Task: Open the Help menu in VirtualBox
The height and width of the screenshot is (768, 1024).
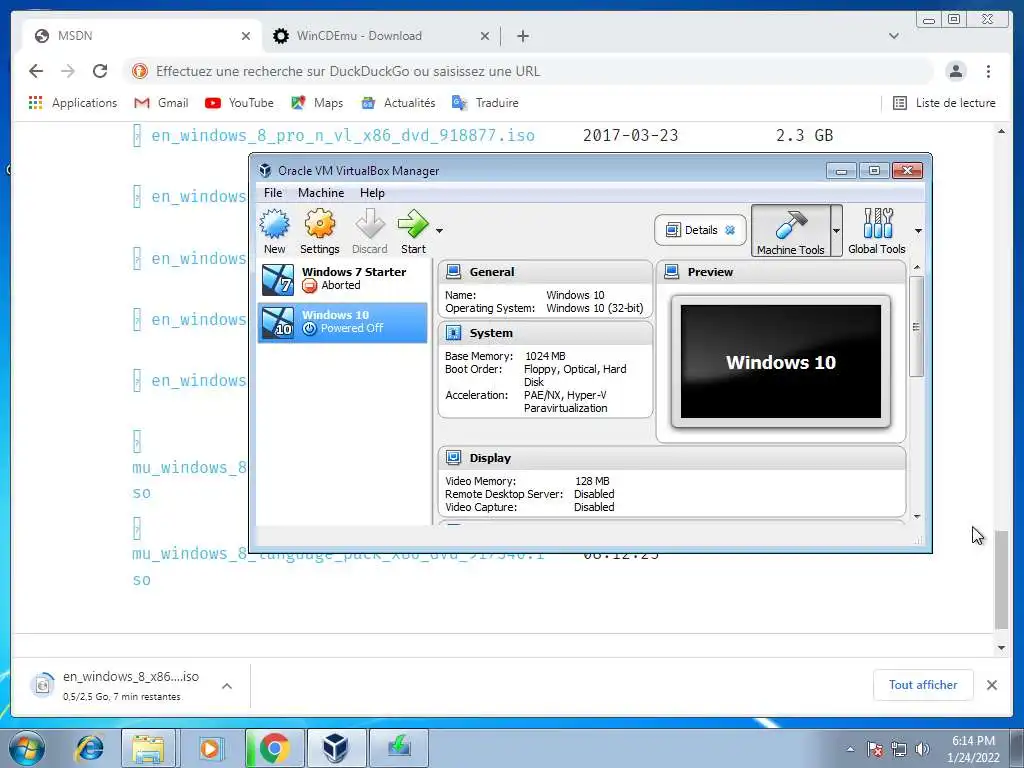Action: coord(372,193)
